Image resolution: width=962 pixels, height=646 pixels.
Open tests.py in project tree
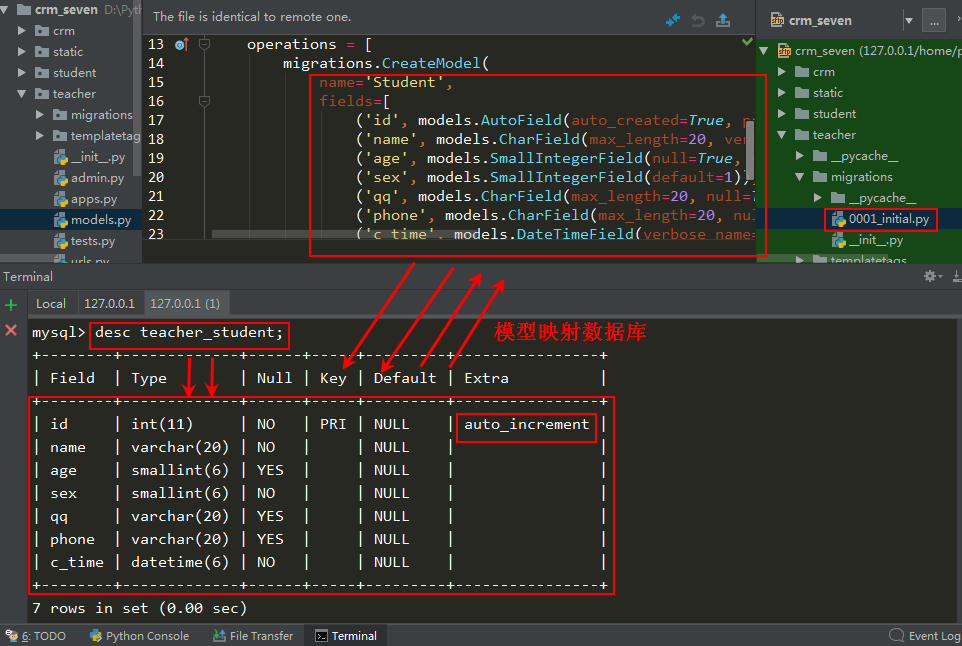pos(85,241)
